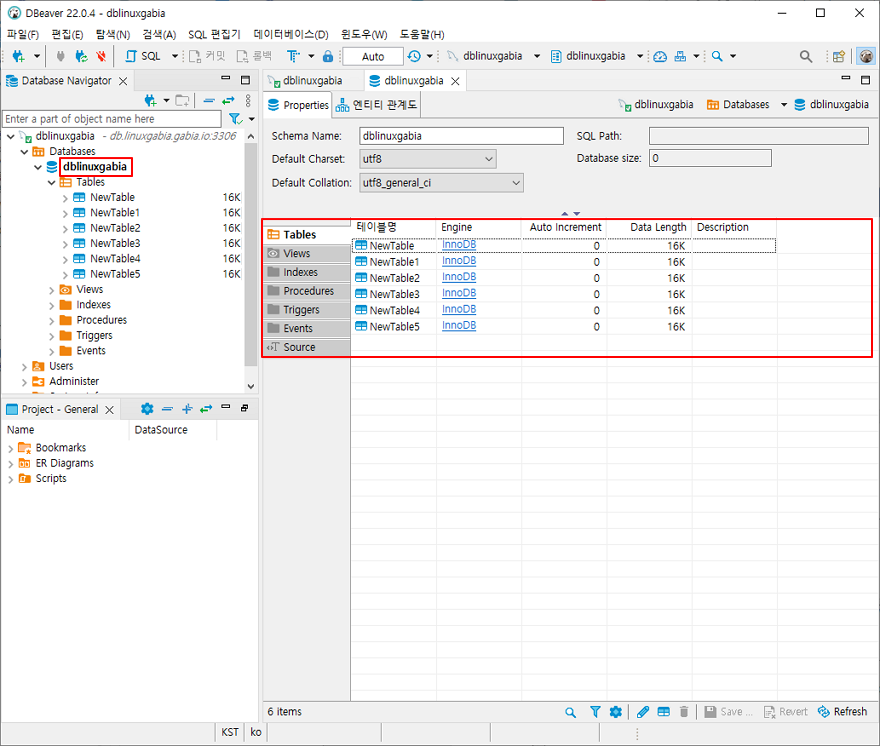This screenshot has height=746, width=880.
Task: Click the diagram icon beside the dashboard gauge
Action: [x=680, y=56]
